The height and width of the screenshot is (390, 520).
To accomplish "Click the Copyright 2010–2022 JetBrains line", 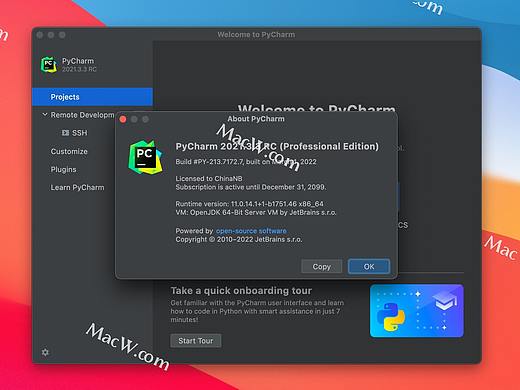I will pos(239,239).
